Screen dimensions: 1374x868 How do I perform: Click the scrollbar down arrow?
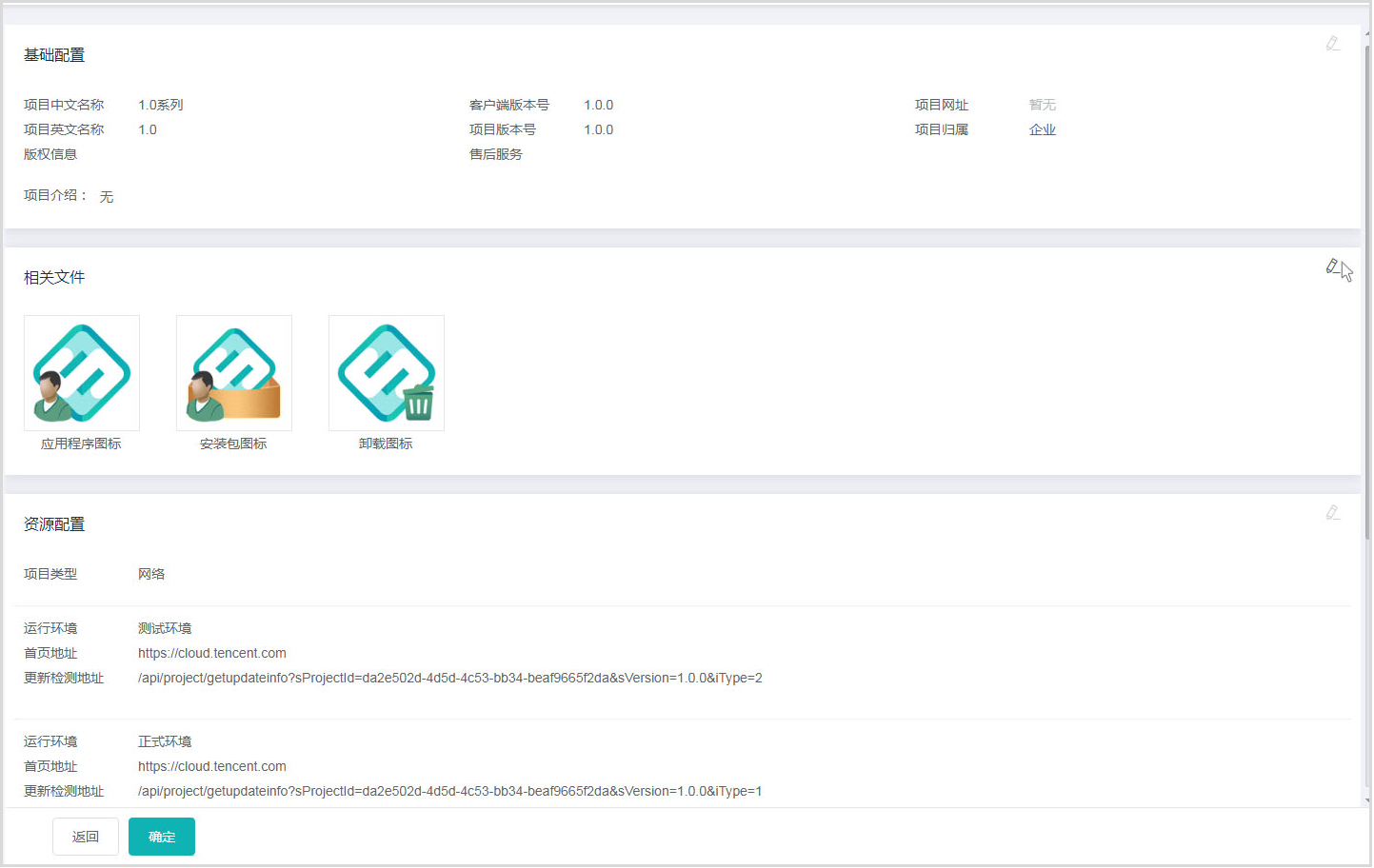pos(1367,800)
